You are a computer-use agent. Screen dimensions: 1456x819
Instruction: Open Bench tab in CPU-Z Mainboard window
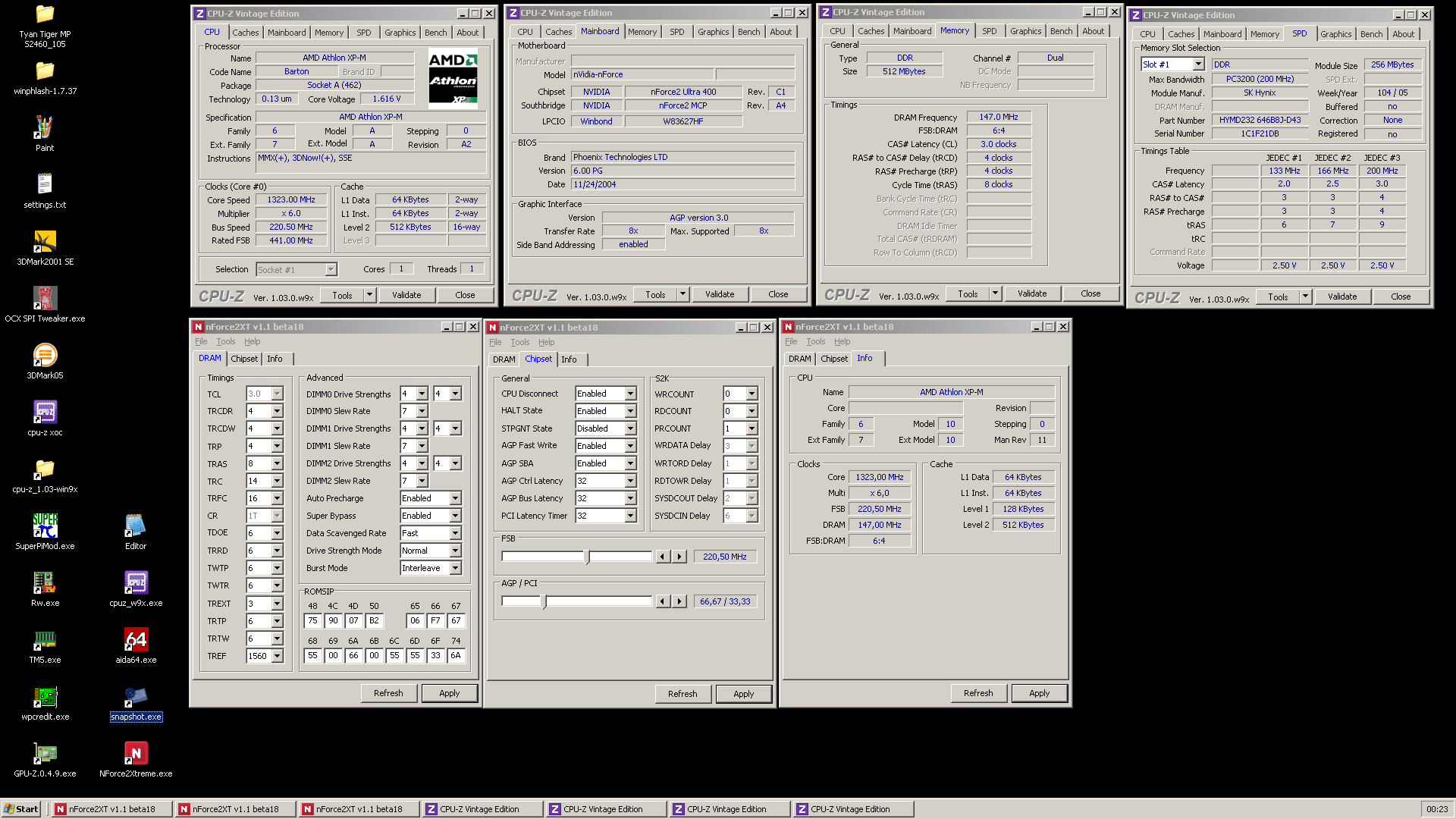coord(748,32)
